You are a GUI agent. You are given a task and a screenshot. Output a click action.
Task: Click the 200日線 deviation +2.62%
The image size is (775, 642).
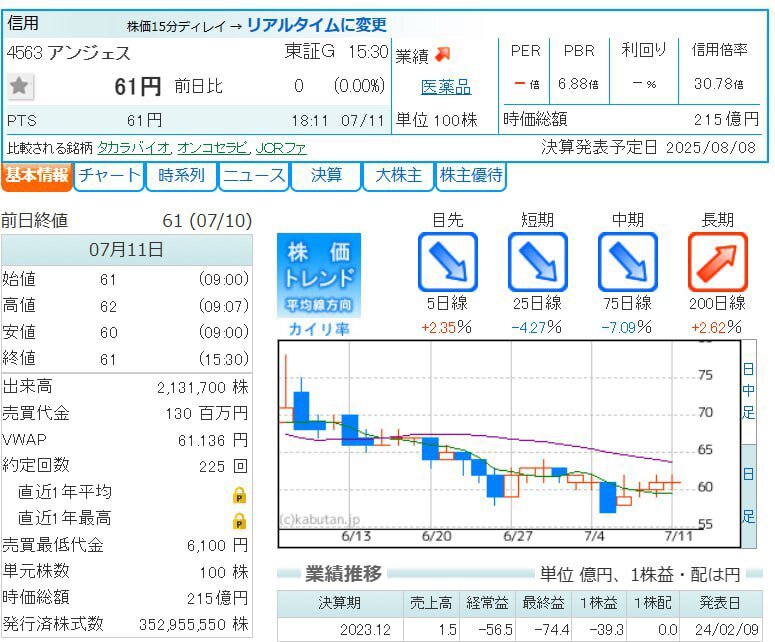point(716,327)
